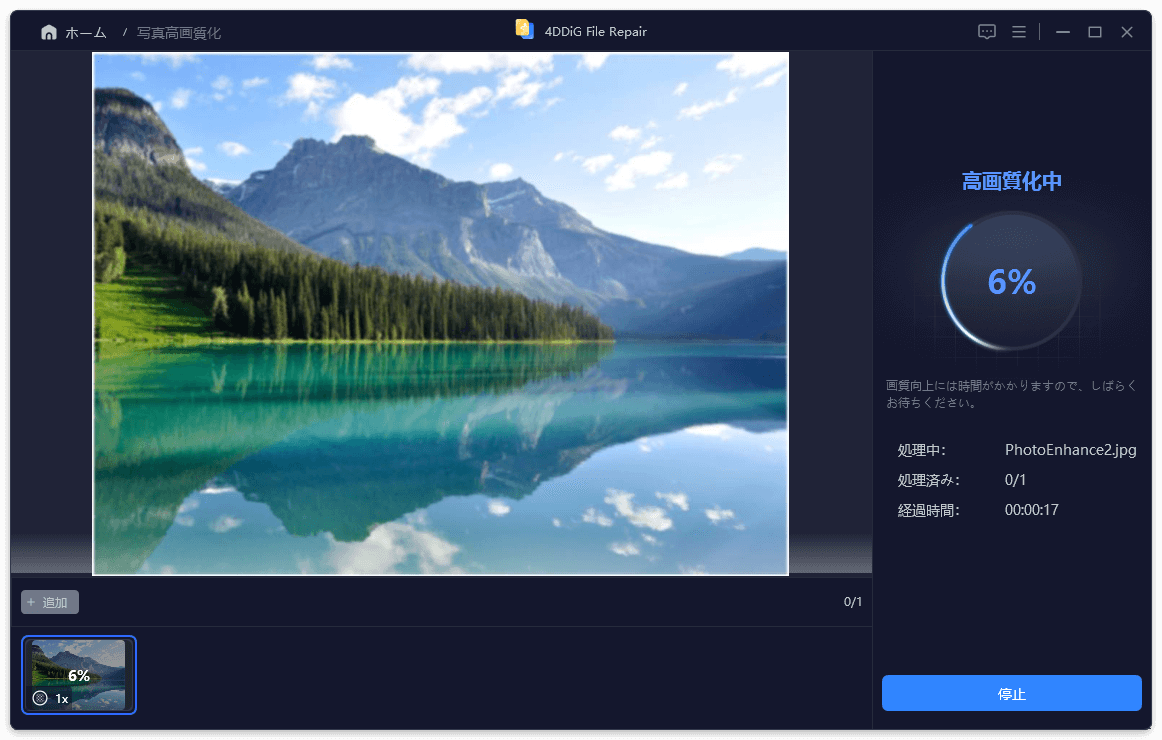1162x740 pixels.
Task: Click the circular 6% progress indicator
Action: pos(1012,281)
